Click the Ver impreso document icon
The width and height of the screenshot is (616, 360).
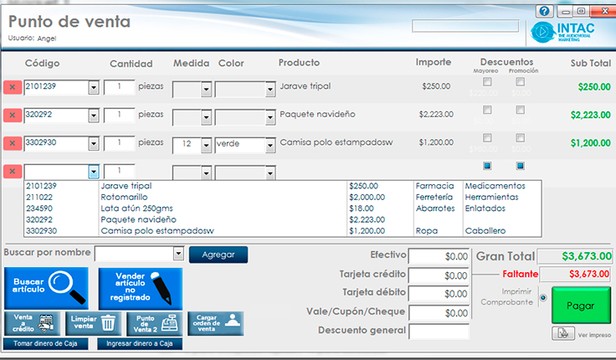563,334
